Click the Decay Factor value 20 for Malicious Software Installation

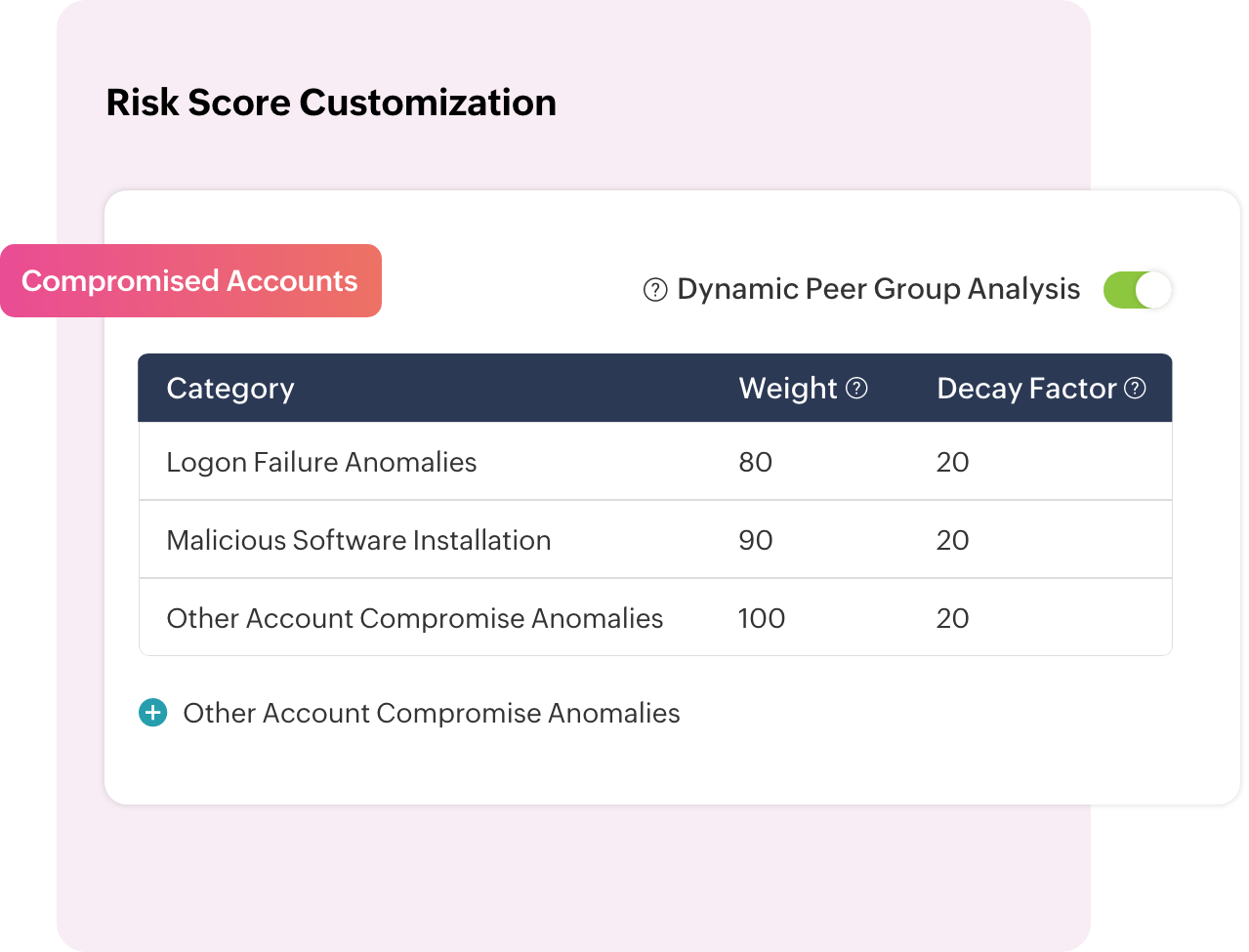(953, 539)
